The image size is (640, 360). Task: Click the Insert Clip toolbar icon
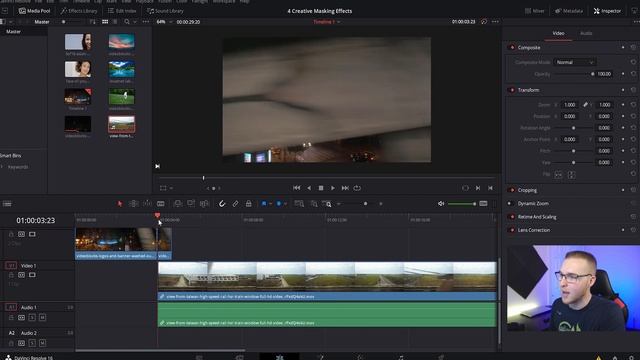click(178, 204)
